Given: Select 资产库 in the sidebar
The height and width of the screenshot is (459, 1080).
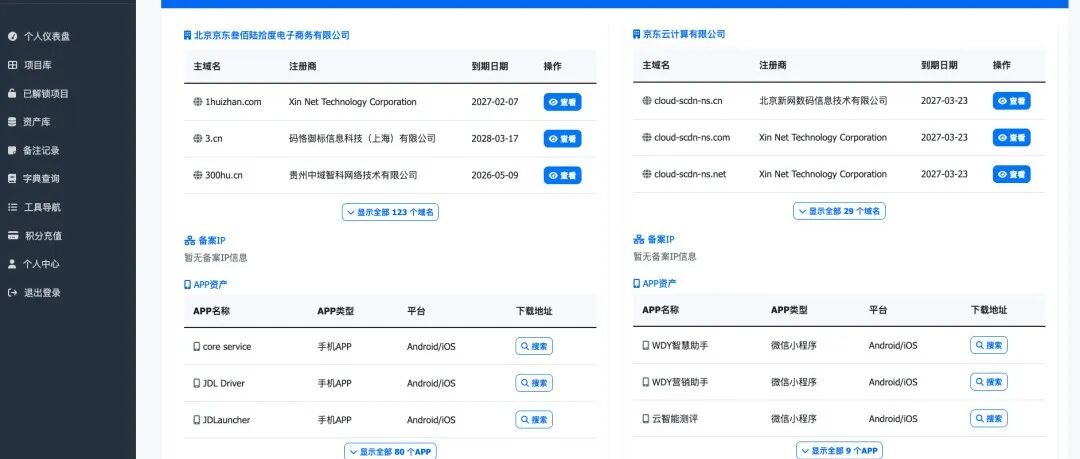Looking at the screenshot, I should tap(30, 122).
